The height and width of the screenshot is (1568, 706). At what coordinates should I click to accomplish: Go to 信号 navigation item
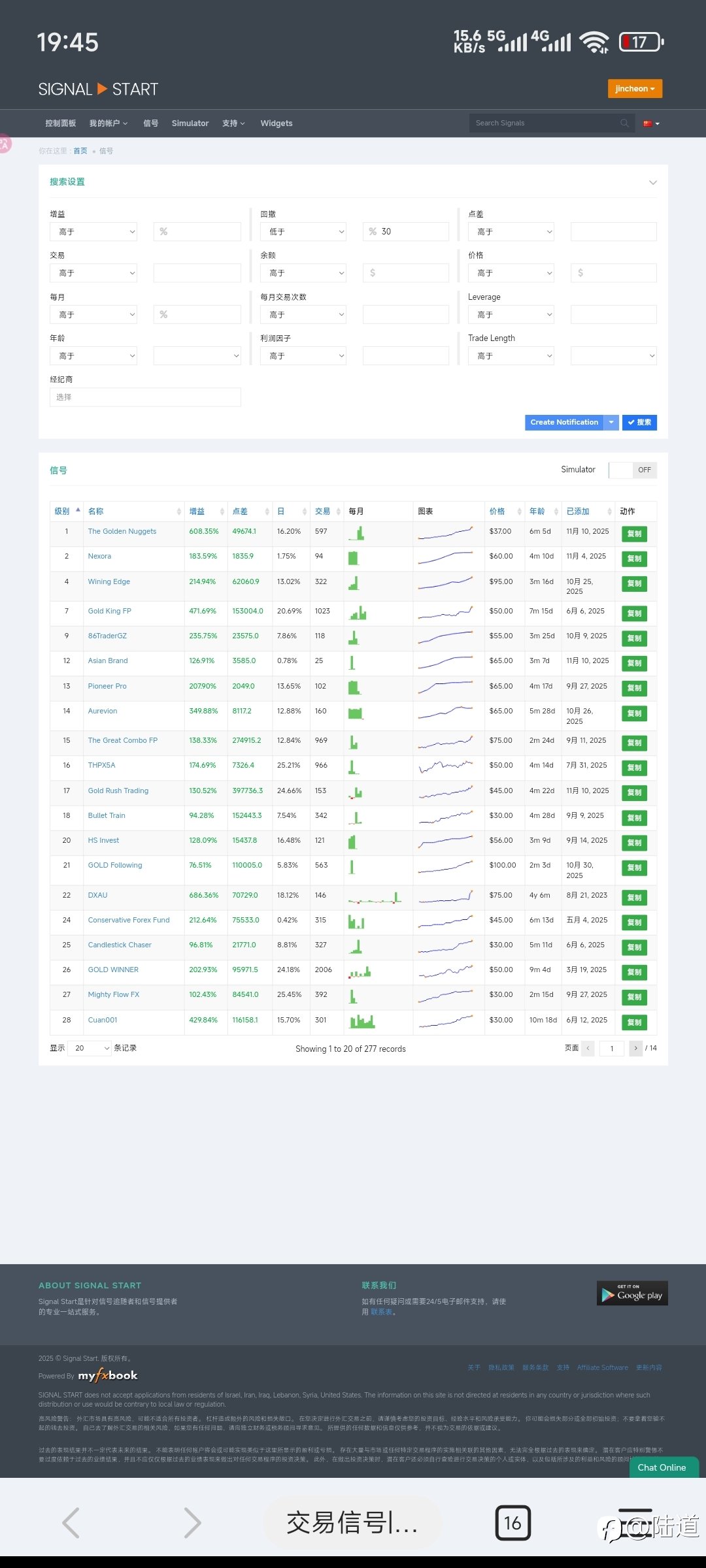coord(151,123)
